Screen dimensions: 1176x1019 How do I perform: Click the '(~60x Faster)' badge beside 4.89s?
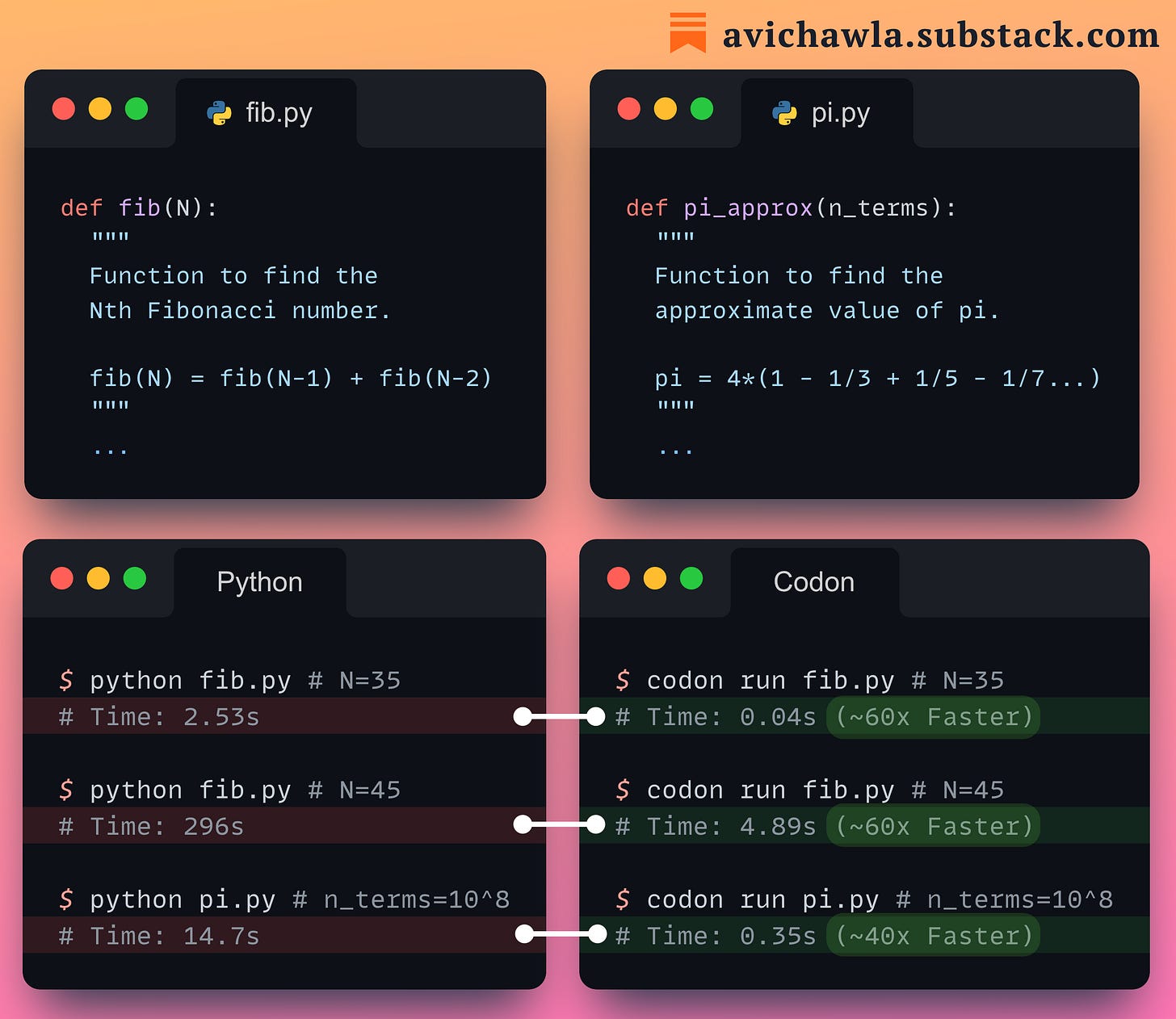(x=934, y=827)
